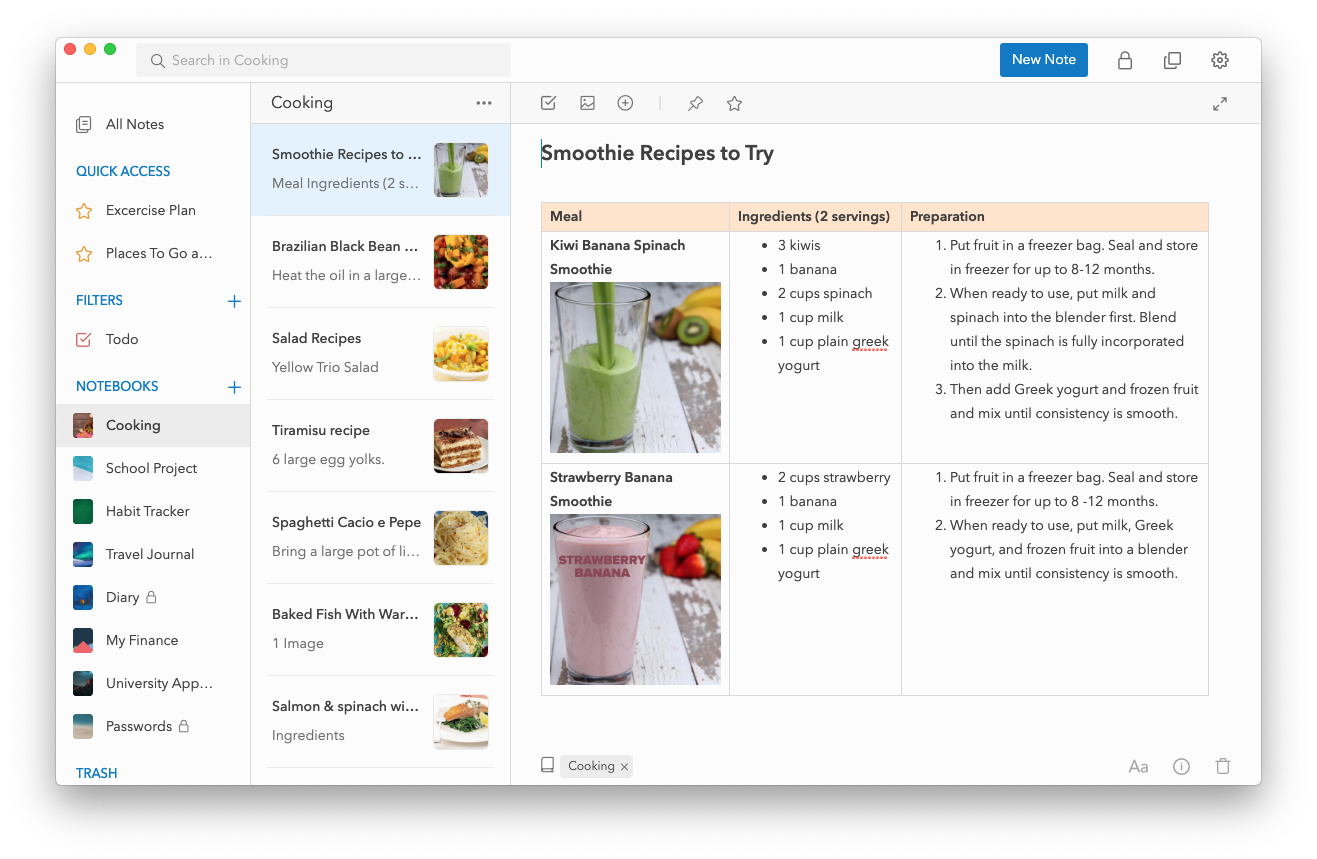
Task: Open the Places To Go a... quick access note
Action: 159,254
